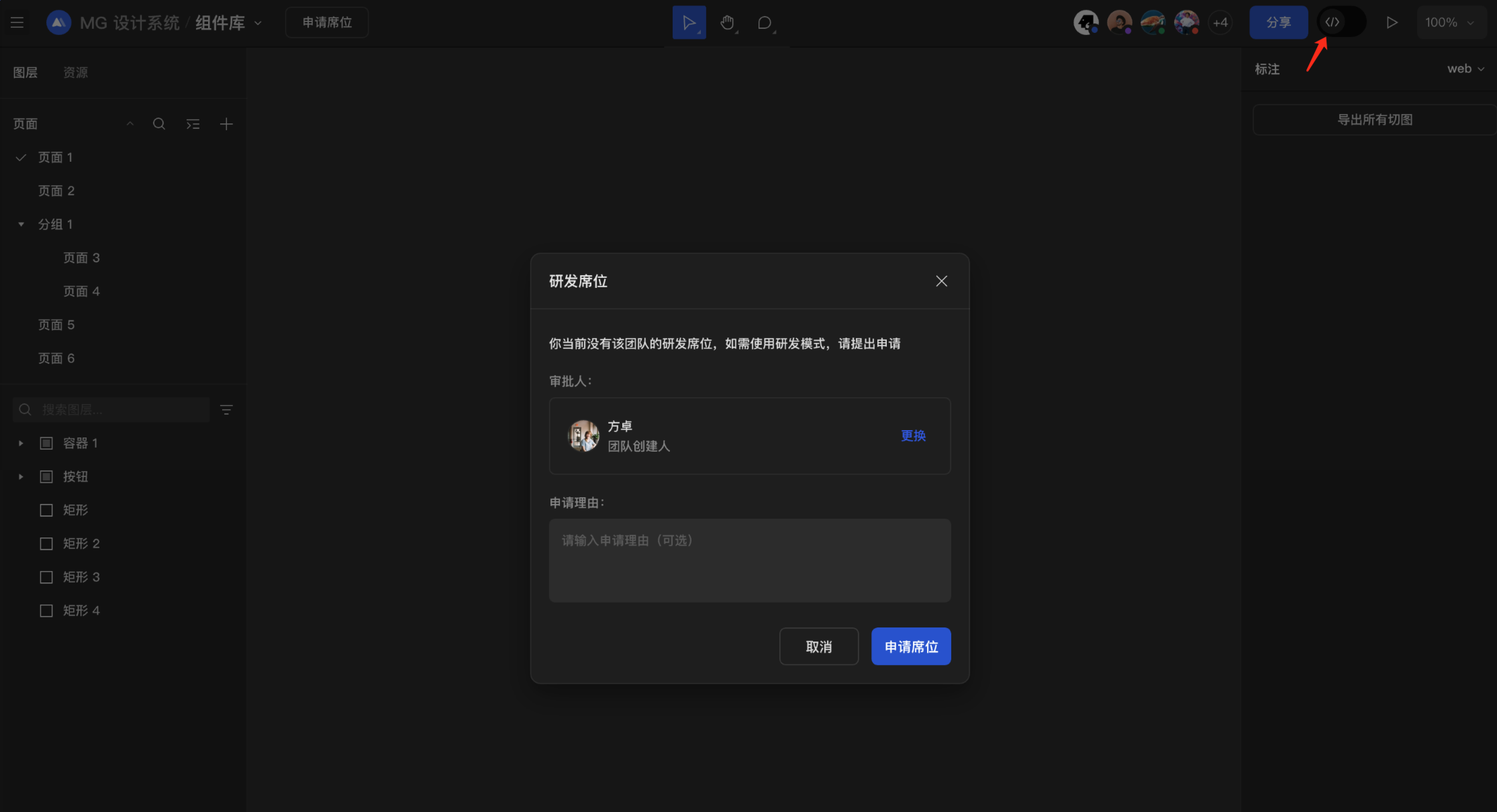Click 取消 to cancel the dialog
The height and width of the screenshot is (812, 1497).
[819, 646]
